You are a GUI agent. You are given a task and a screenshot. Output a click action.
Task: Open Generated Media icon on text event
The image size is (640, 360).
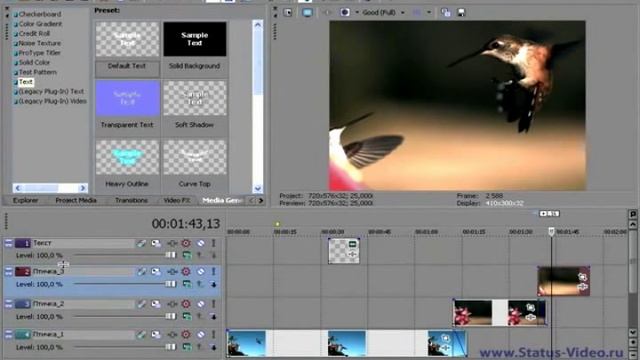click(352, 245)
